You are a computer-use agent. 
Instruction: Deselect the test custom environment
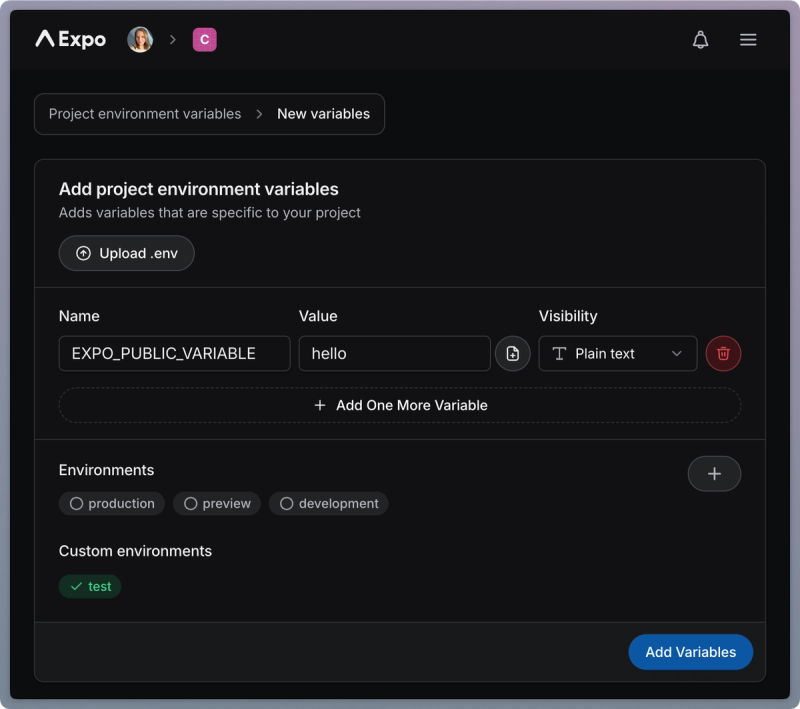click(x=89, y=586)
